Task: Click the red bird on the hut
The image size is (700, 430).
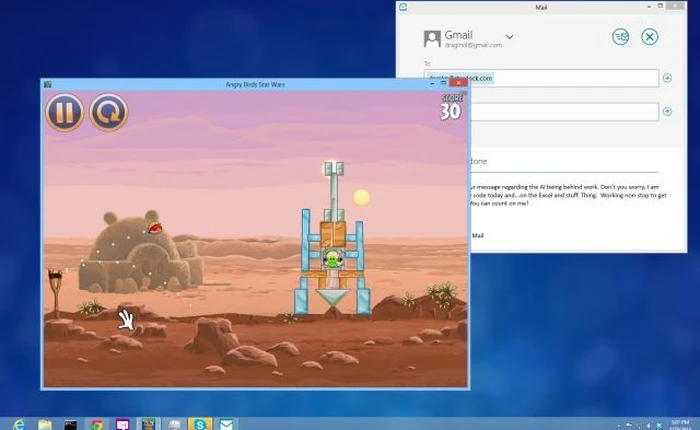Action: [x=155, y=227]
